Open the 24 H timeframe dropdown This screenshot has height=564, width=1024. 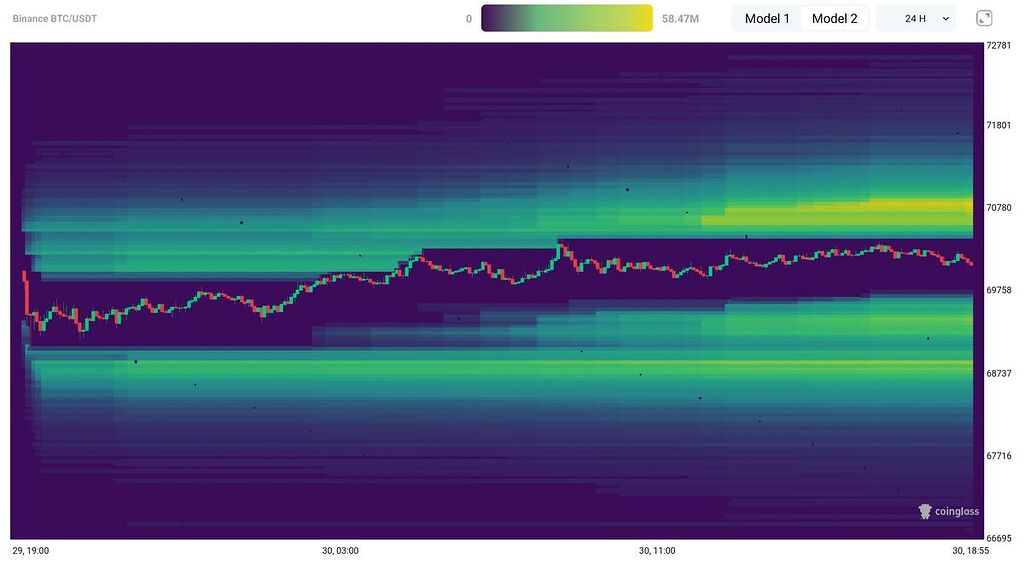[915, 18]
